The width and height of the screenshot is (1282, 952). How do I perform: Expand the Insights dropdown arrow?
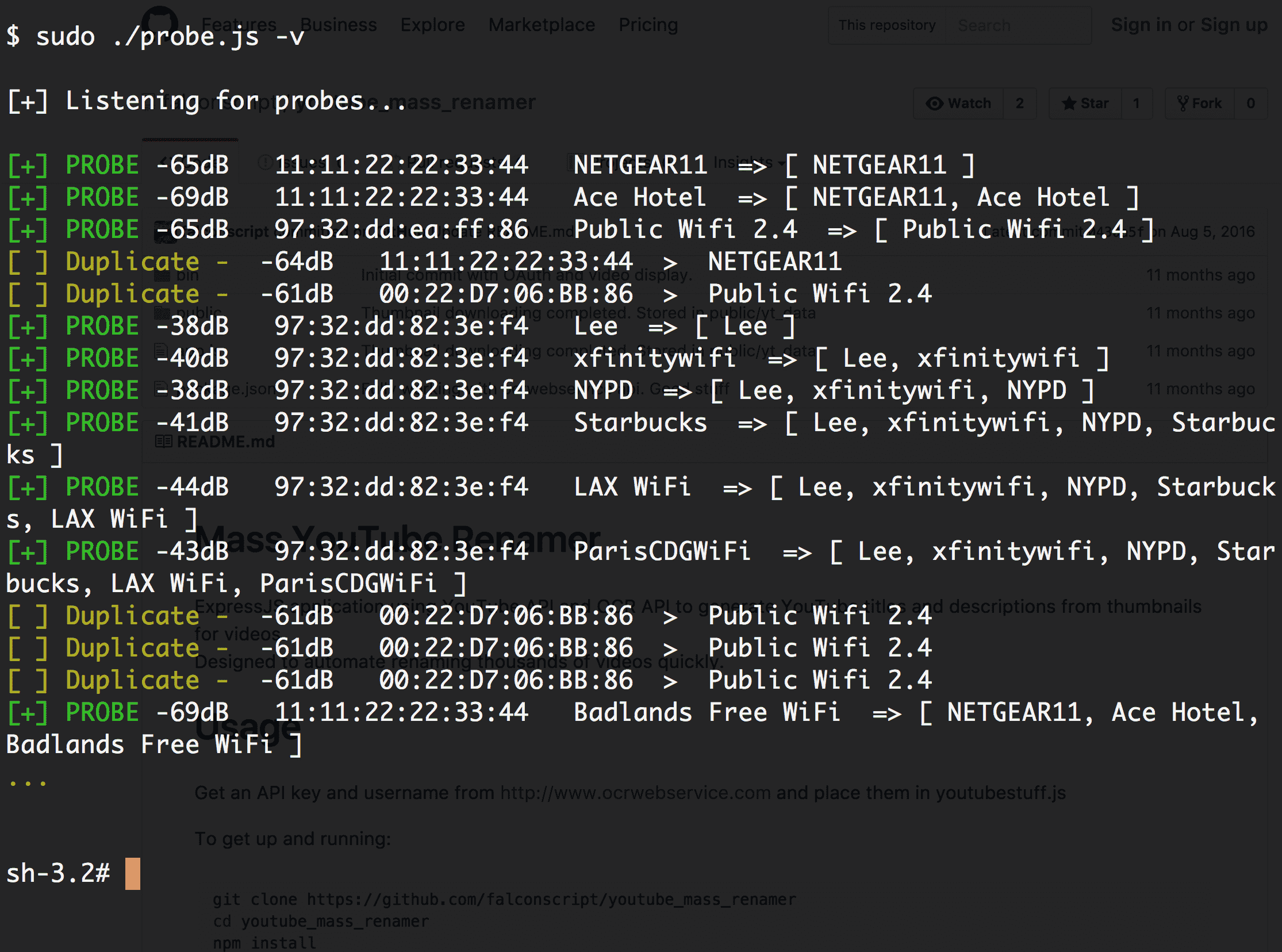click(781, 164)
